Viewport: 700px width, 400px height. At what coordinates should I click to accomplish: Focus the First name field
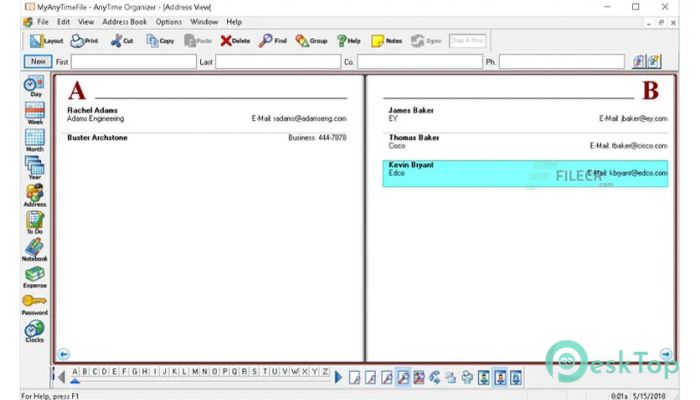click(134, 62)
